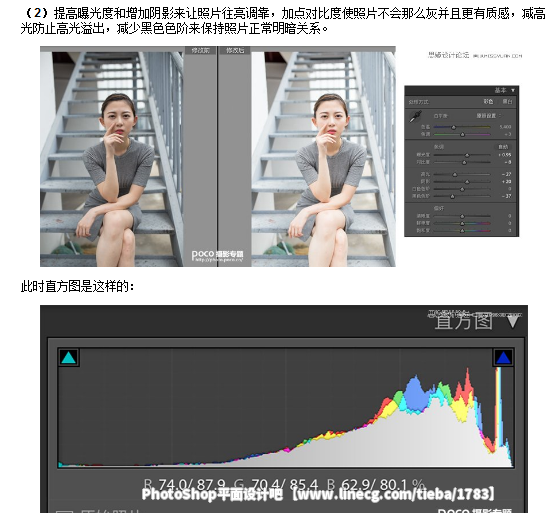Choose the 彩色 treatment option
Screen dimensions: 550x513
[488, 101]
